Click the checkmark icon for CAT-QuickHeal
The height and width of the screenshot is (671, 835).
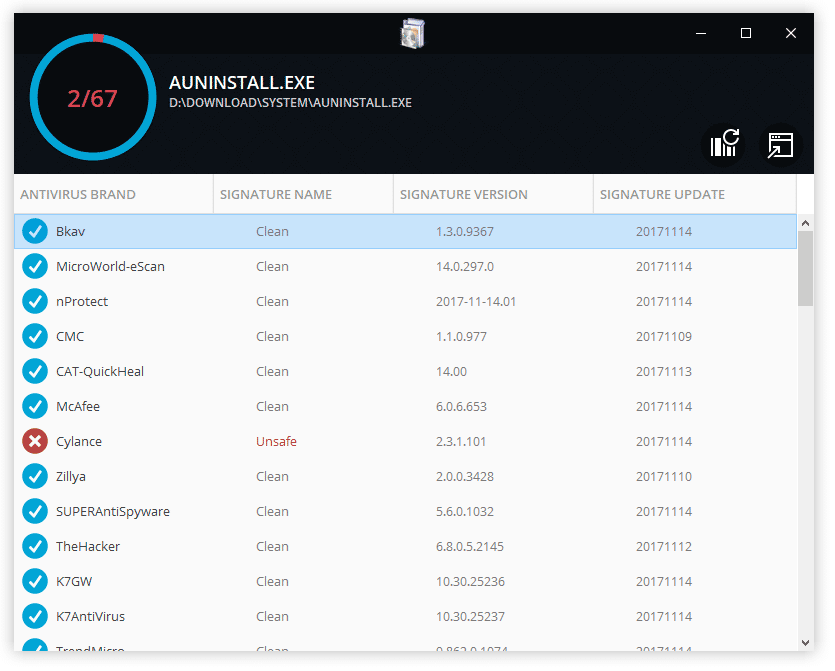(x=35, y=372)
